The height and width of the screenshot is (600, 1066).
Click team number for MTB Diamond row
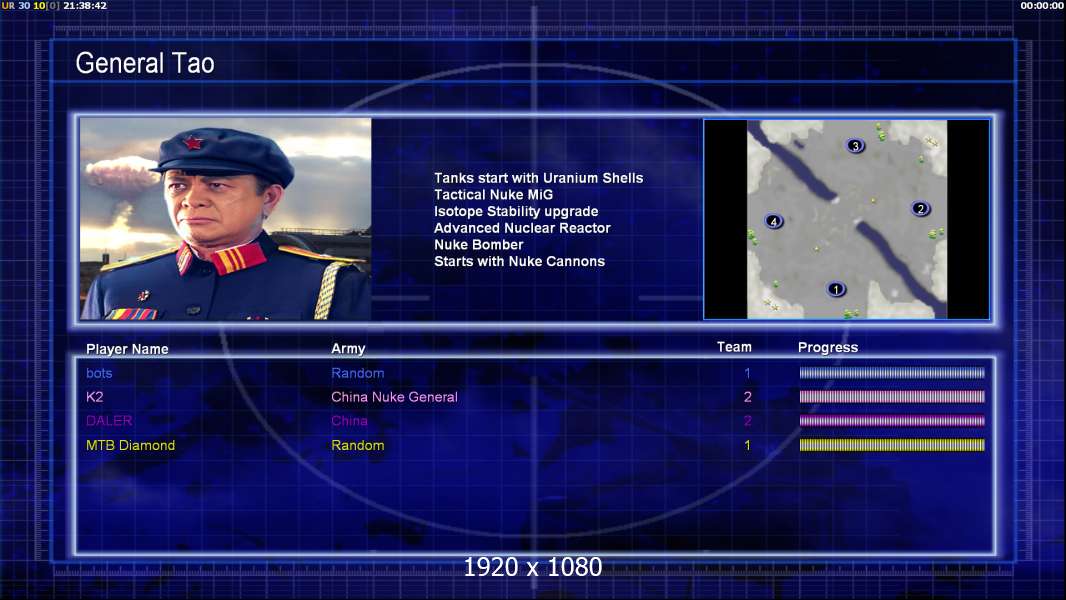coord(747,445)
